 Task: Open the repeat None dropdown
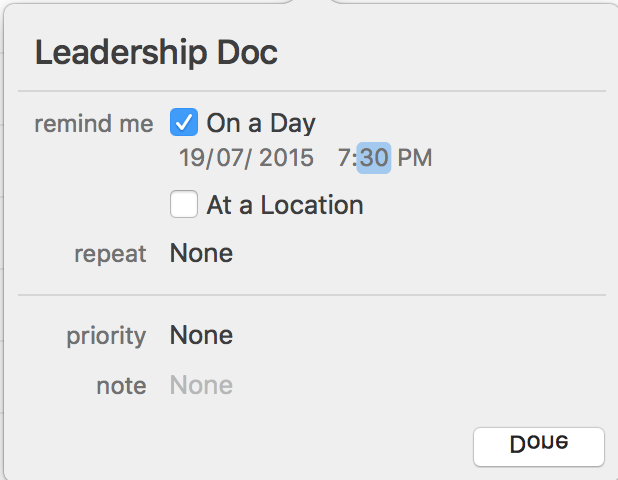point(201,253)
